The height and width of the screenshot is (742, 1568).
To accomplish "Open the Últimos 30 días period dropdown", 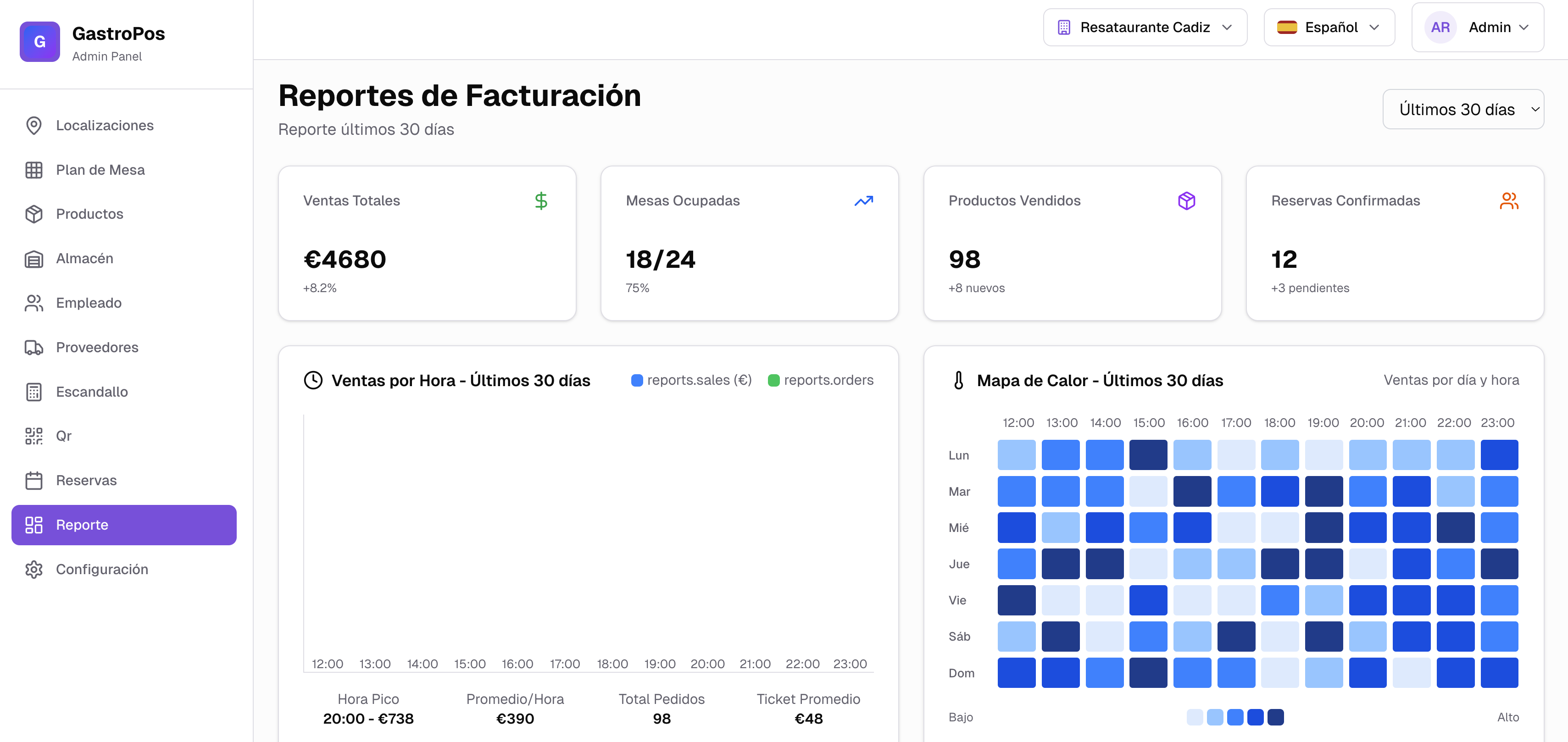I will coord(1462,110).
